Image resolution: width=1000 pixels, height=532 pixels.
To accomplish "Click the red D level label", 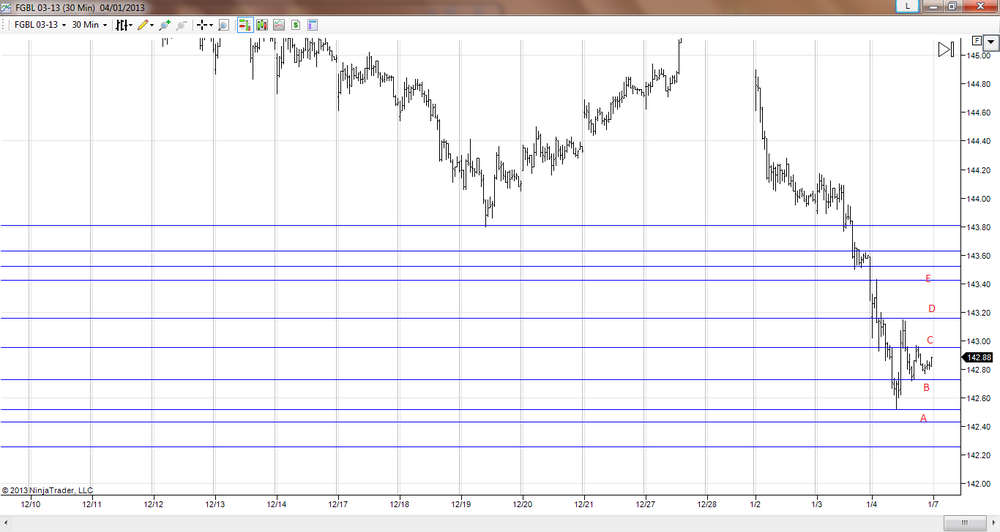I will coord(931,309).
